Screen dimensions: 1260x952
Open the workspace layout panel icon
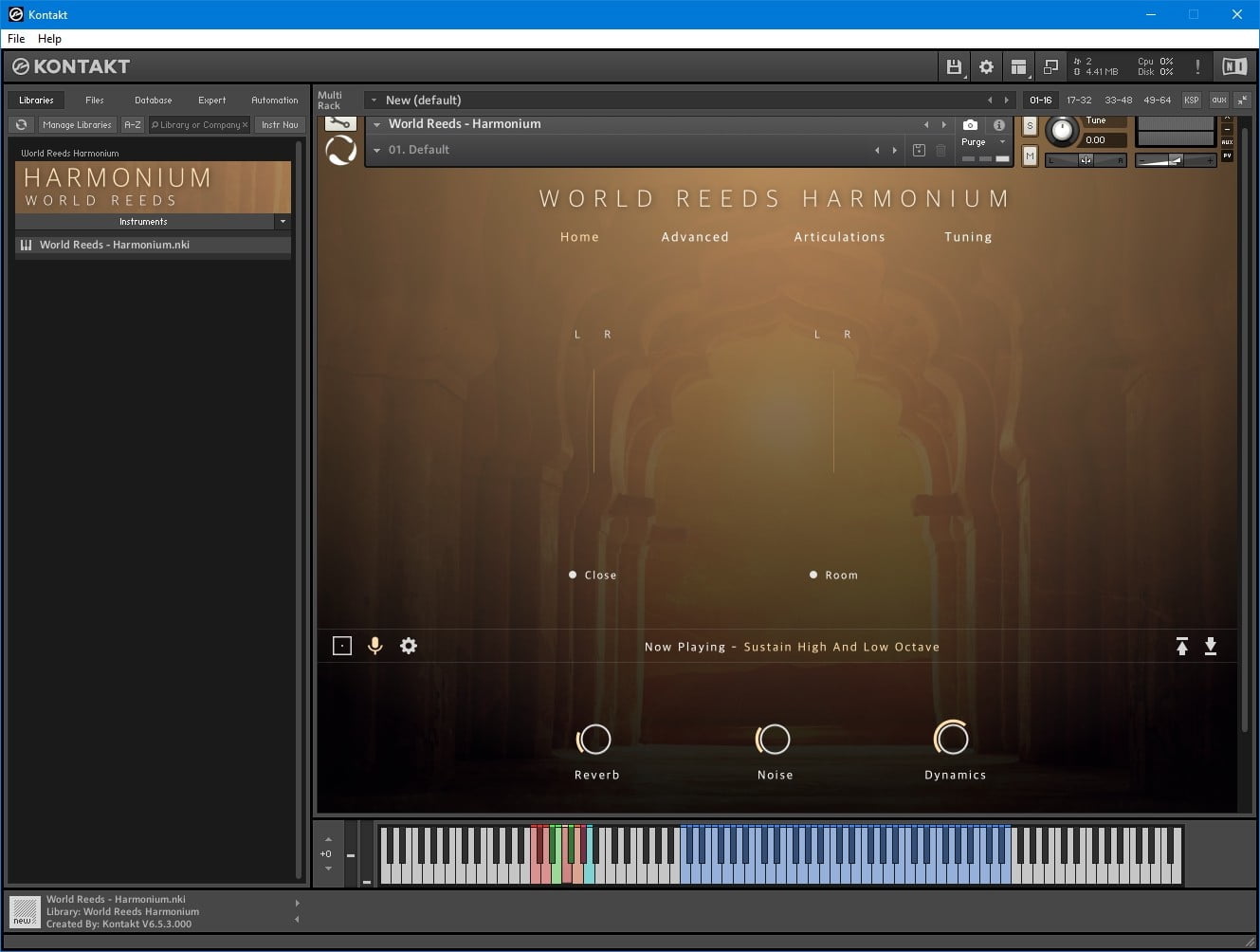pos(1018,66)
